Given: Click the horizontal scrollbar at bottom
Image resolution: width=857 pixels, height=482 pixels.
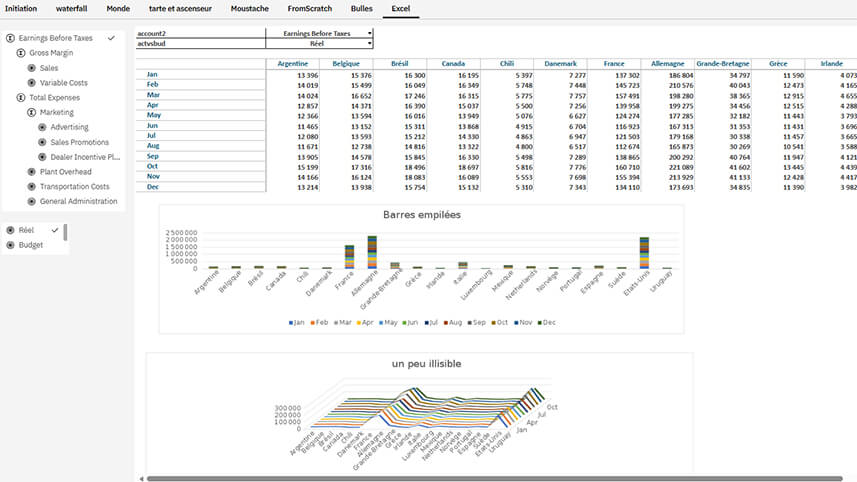Looking at the screenshot, I should (x=495, y=479).
